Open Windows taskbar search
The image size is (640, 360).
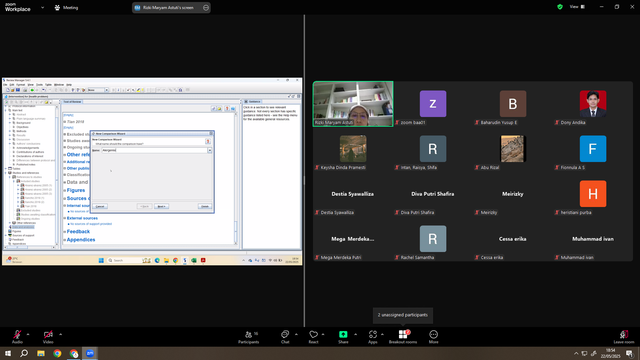[x=24, y=353]
